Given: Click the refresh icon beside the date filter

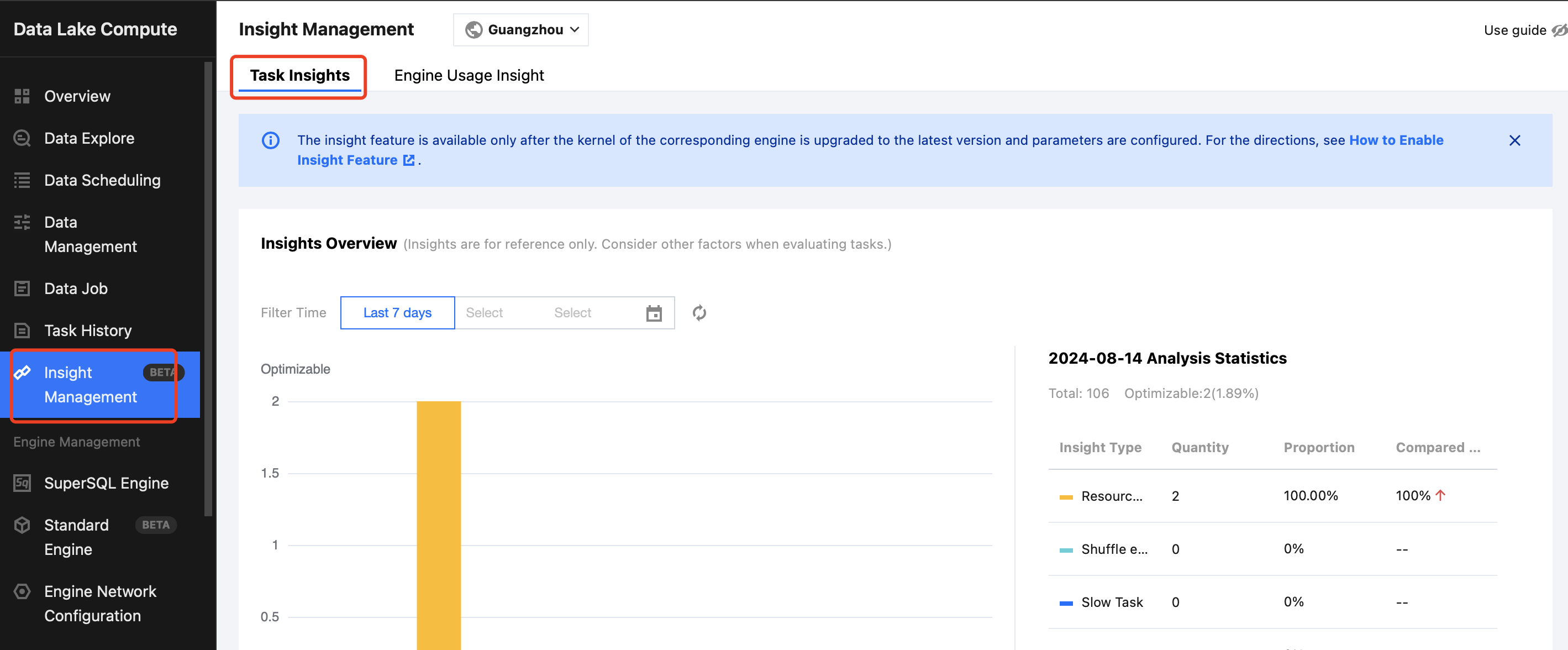Looking at the screenshot, I should click(x=699, y=313).
